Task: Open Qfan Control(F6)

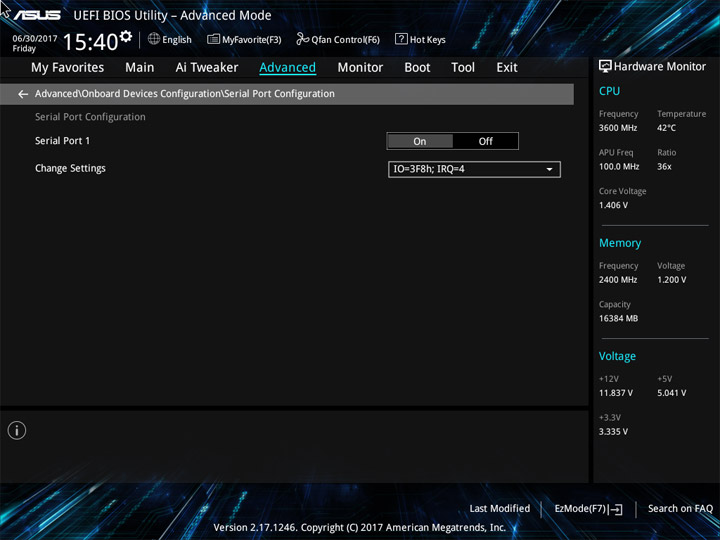Action: (x=338, y=39)
